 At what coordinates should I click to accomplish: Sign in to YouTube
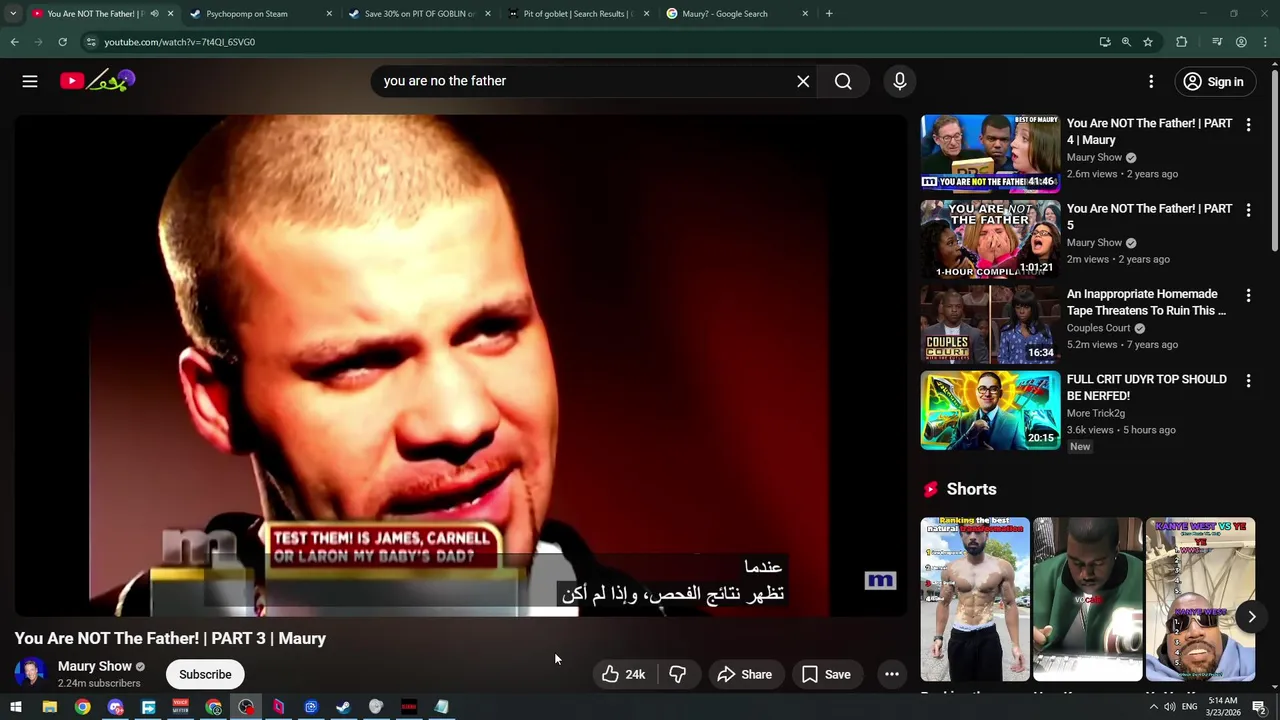click(1214, 82)
